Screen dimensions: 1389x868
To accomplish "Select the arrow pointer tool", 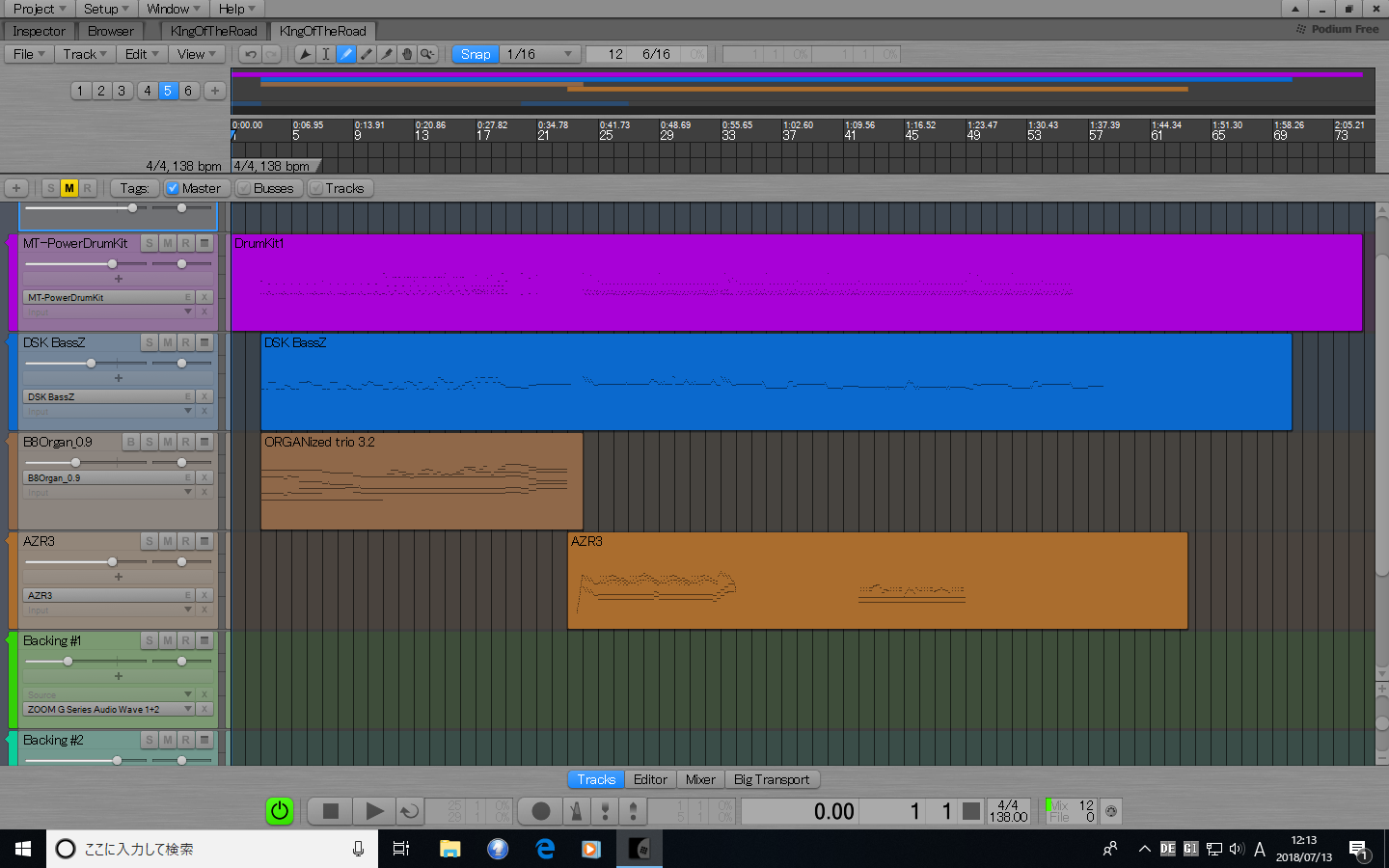I will click(305, 54).
